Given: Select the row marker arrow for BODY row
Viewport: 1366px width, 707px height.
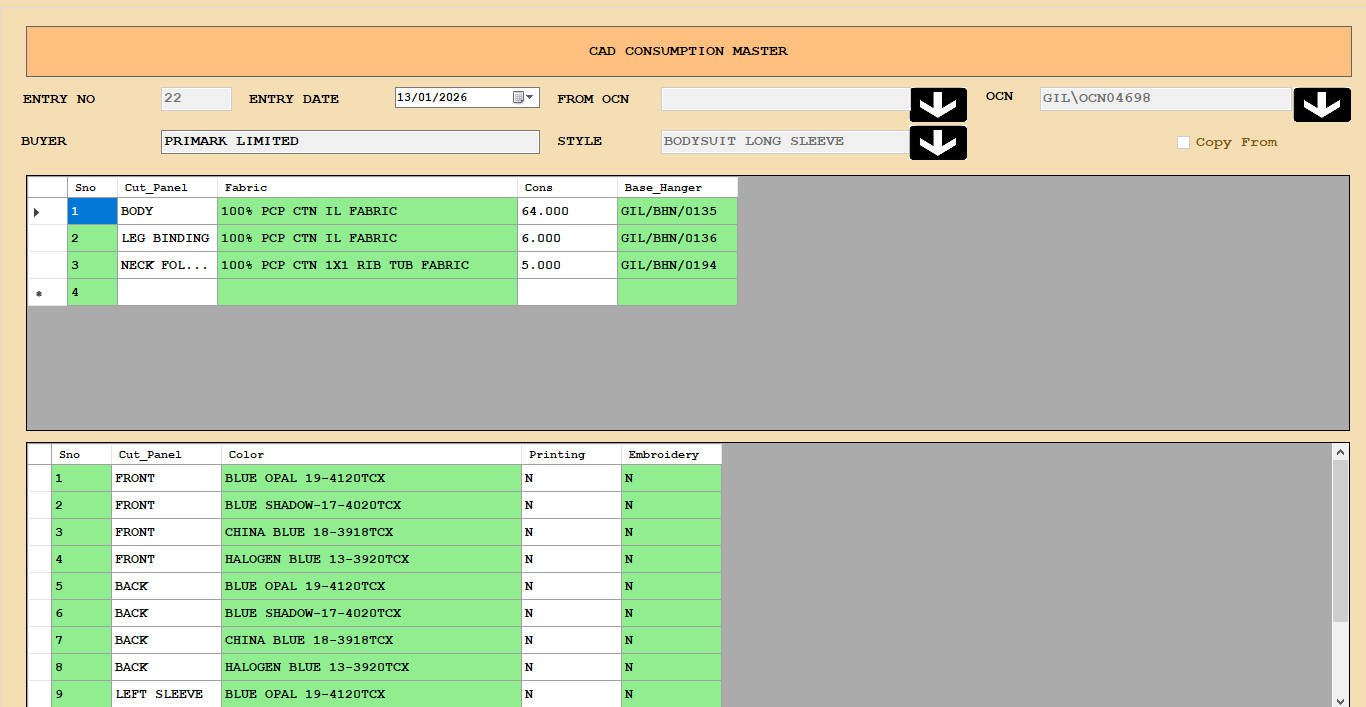Looking at the screenshot, I should pyautogui.click(x=37, y=212).
